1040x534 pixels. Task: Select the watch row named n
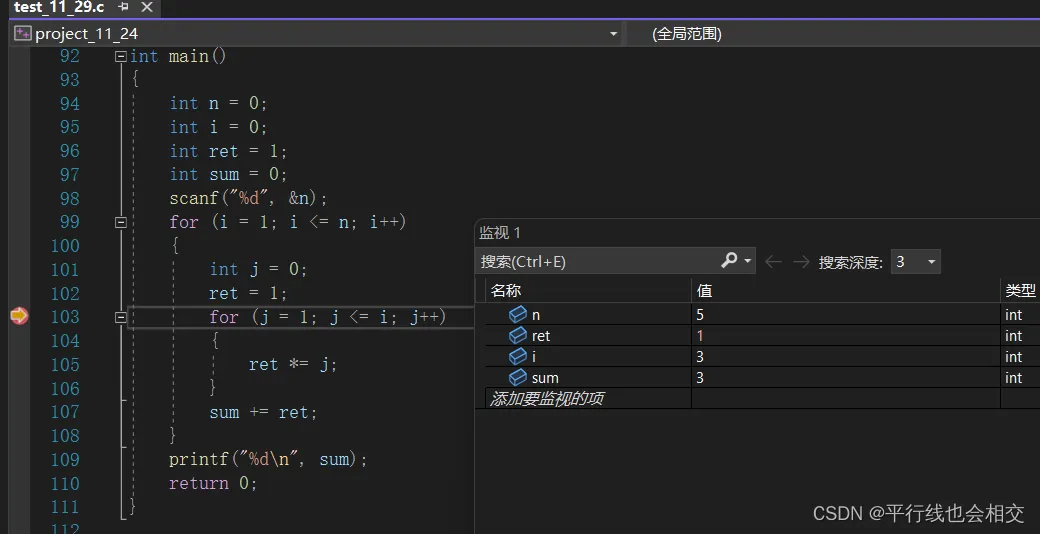coord(757,315)
